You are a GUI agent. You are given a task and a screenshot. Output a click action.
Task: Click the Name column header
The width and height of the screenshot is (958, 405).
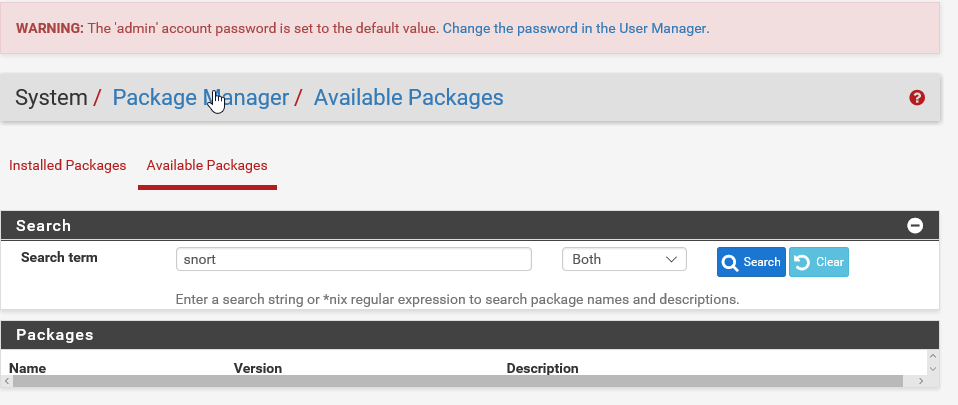(28, 368)
